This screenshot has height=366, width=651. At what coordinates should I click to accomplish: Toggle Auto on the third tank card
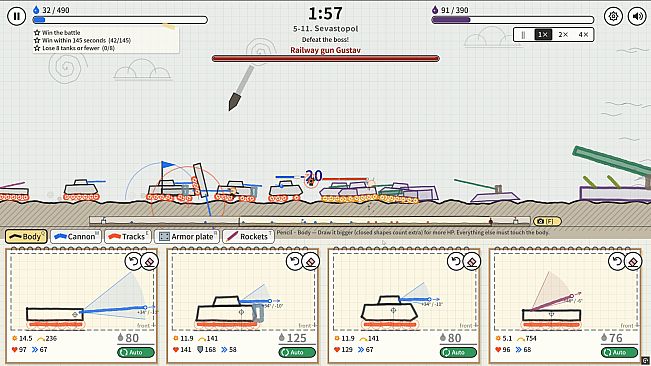(458, 352)
